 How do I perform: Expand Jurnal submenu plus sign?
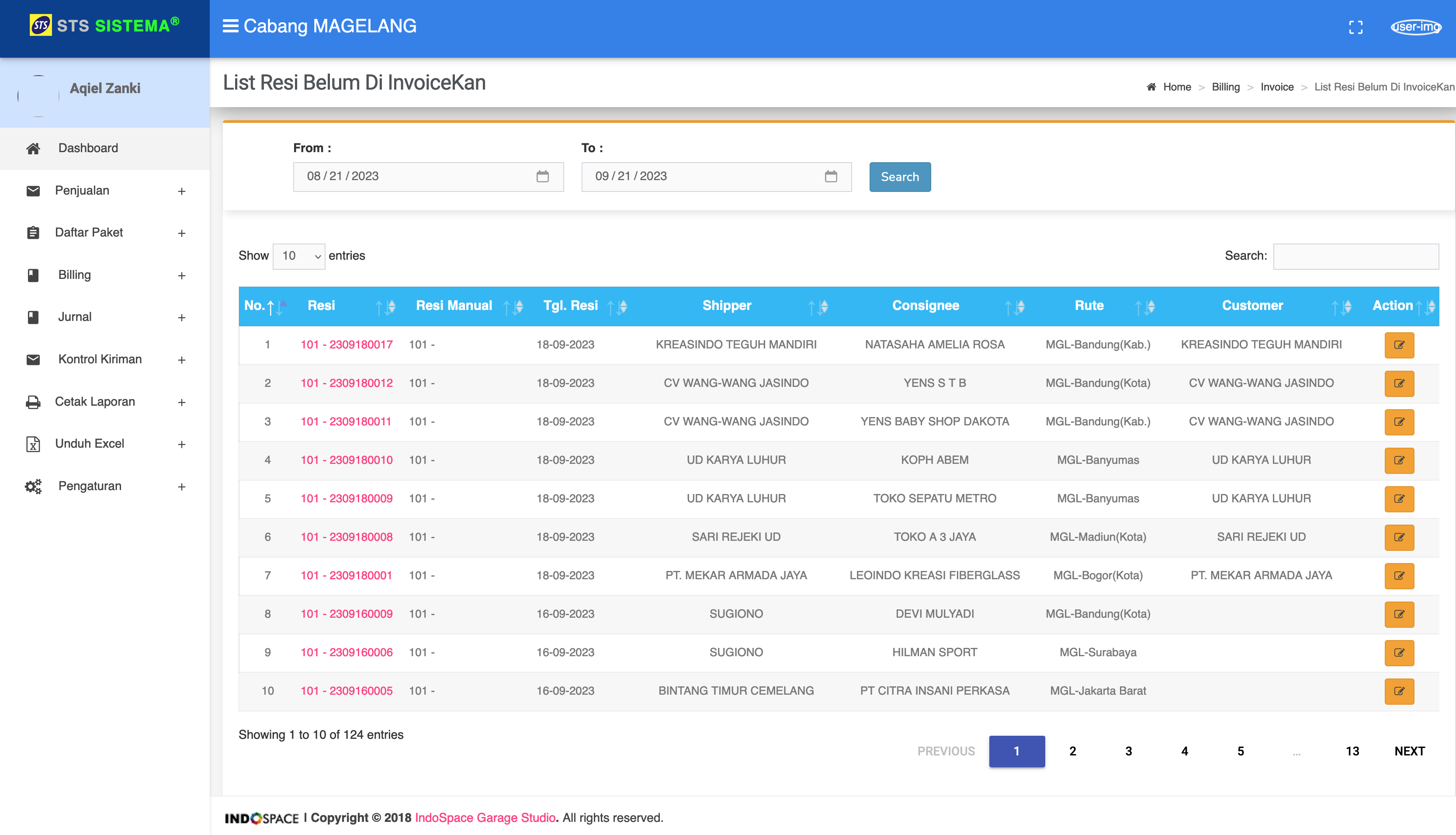click(182, 318)
